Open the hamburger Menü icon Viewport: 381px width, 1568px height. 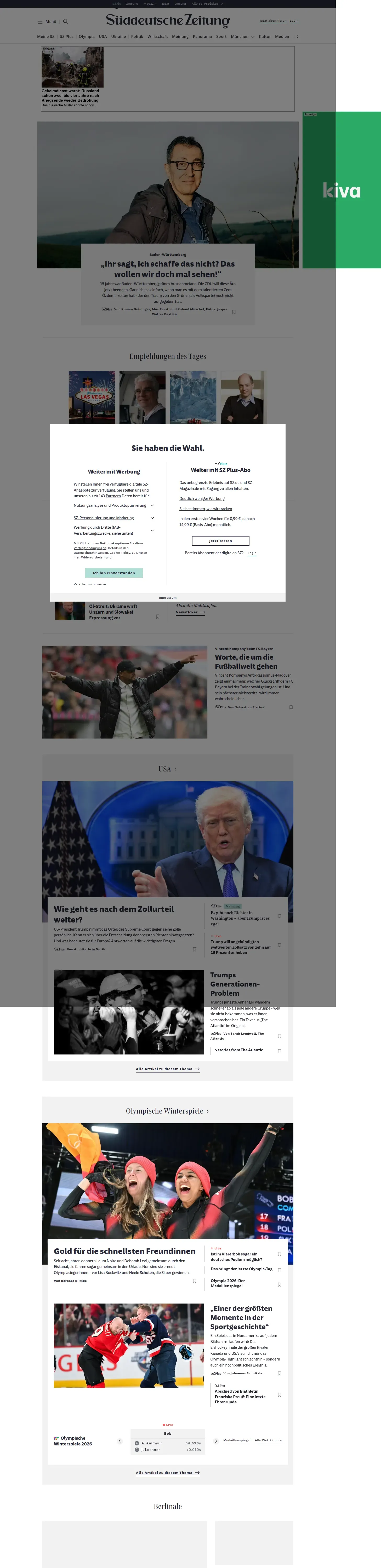click(x=40, y=21)
